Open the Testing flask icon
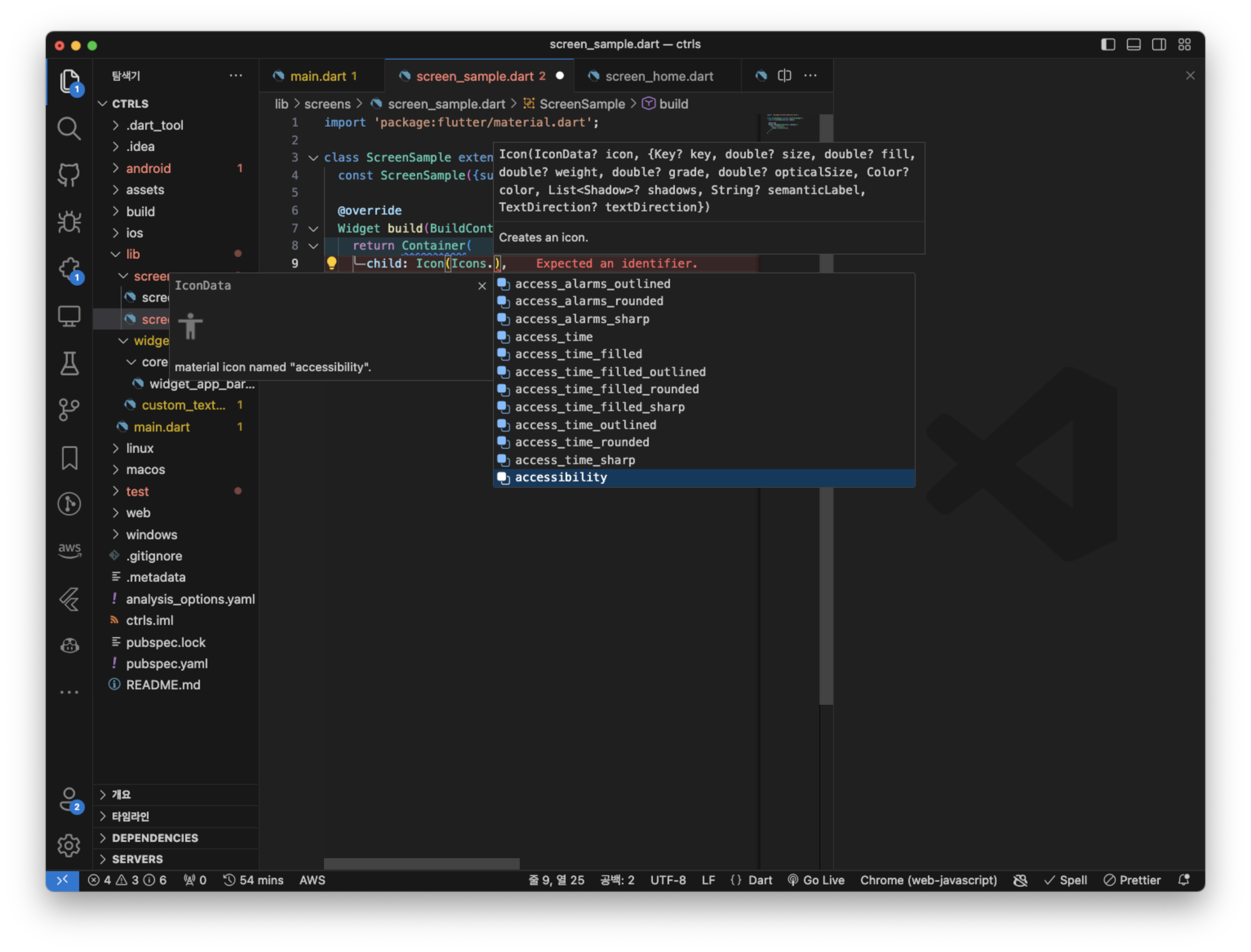The width and height of the screenshot is (1251, 952). 69,364
